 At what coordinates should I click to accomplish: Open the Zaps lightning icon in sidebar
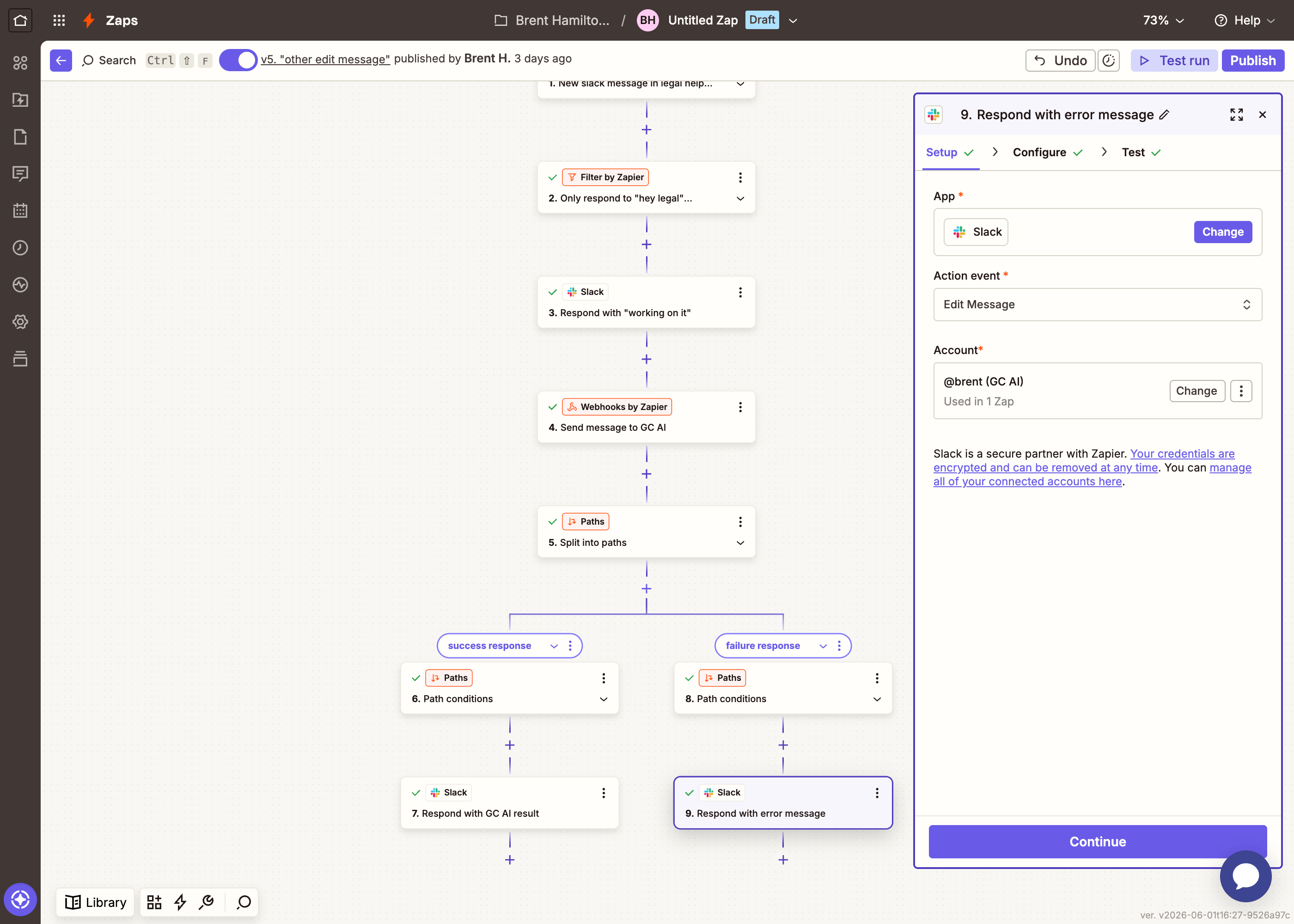(20, 99)
